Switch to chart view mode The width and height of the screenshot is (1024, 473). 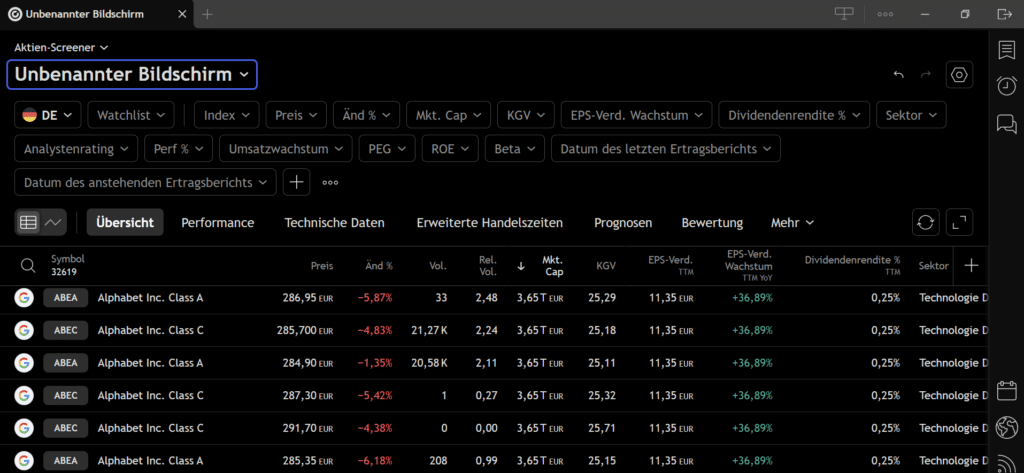pos(54,223)
